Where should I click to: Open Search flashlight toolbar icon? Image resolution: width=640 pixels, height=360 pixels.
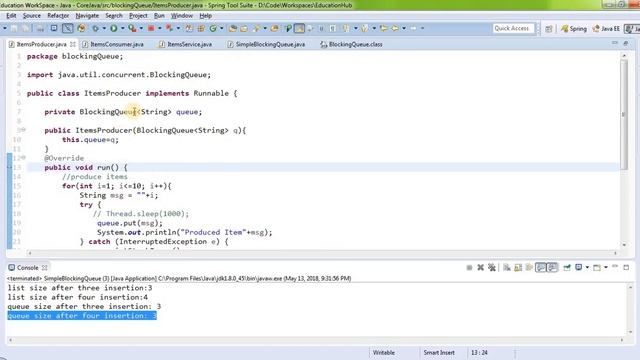tap(256, 28)
